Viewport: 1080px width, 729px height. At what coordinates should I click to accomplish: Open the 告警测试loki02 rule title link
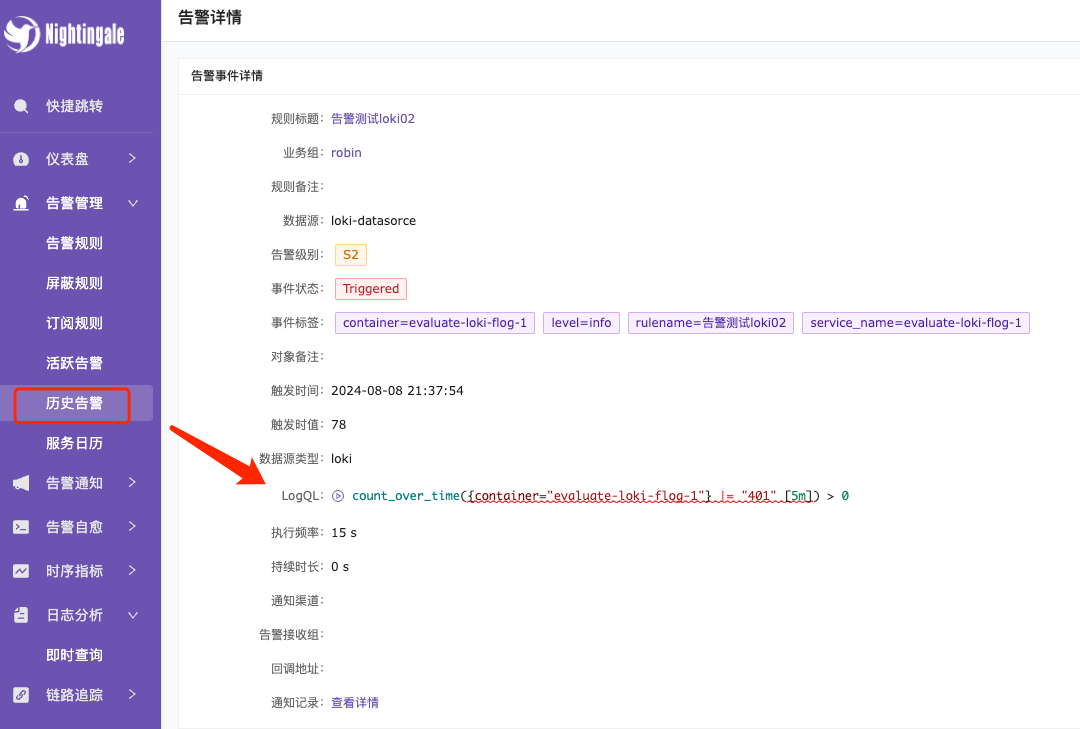(x=372, y=119)
